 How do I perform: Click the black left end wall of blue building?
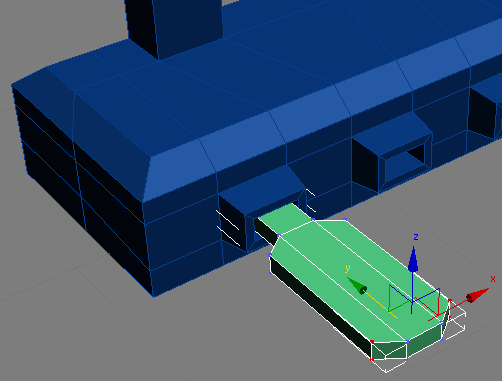point(80,187)
